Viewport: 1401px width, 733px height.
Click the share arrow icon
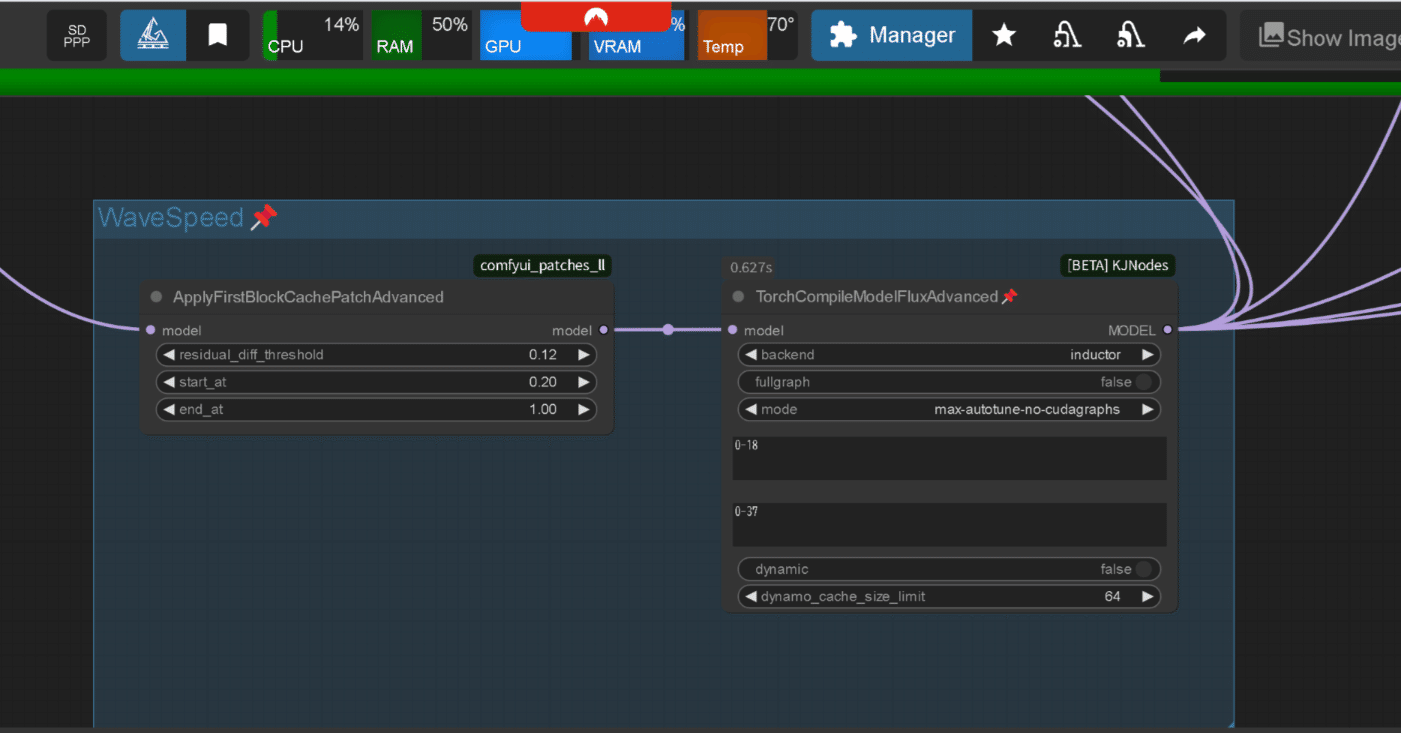click(1194, 36)
